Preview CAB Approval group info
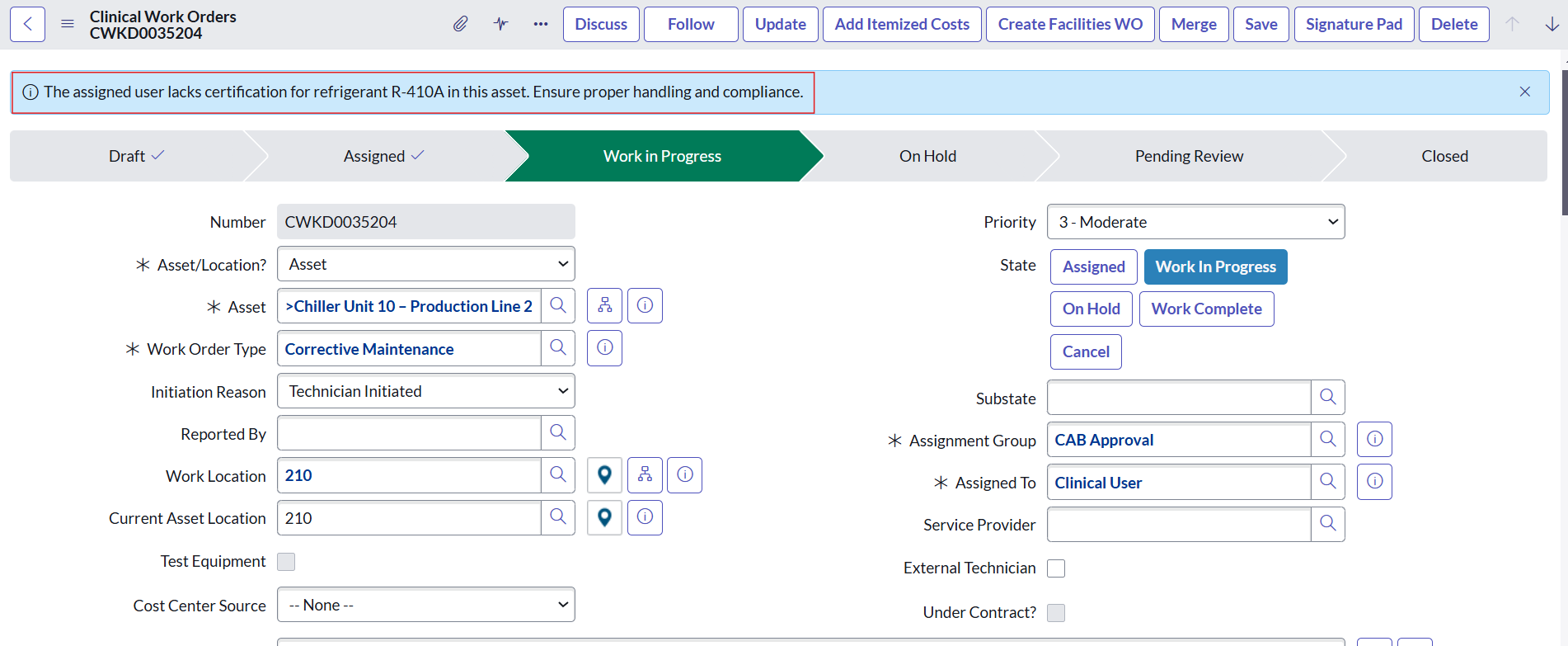Screen dimensions: 1568x646 1374,440
